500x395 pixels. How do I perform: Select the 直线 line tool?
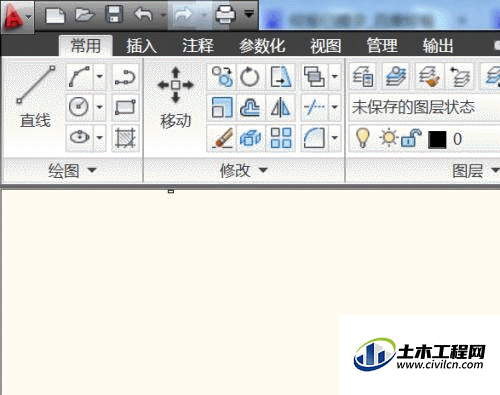click(x=35, y=97)
